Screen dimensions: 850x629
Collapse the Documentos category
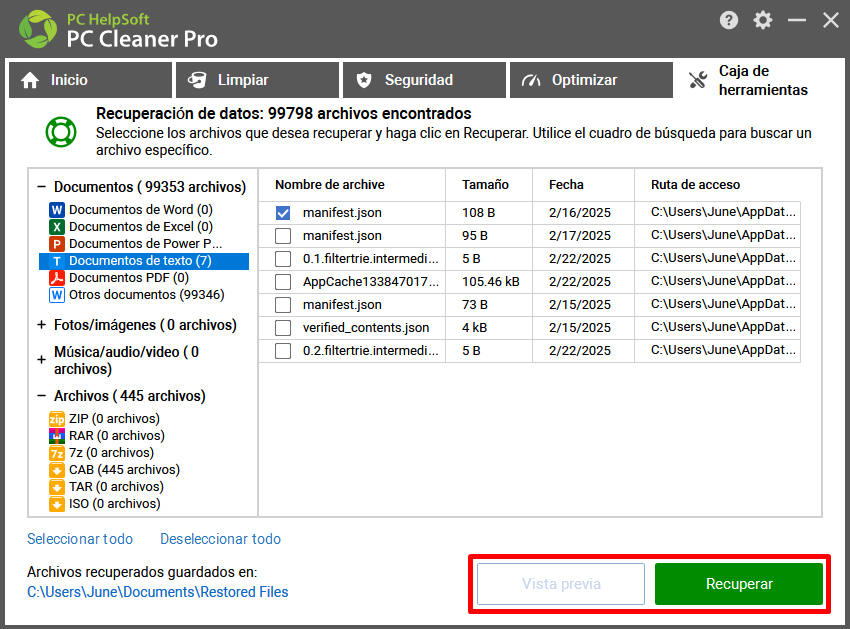coord(42,187)
